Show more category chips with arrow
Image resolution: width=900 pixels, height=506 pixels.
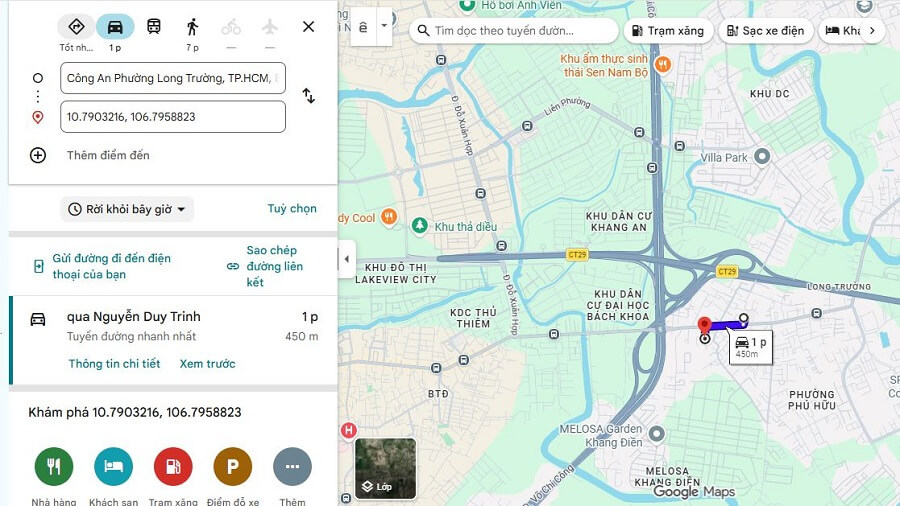872,30
